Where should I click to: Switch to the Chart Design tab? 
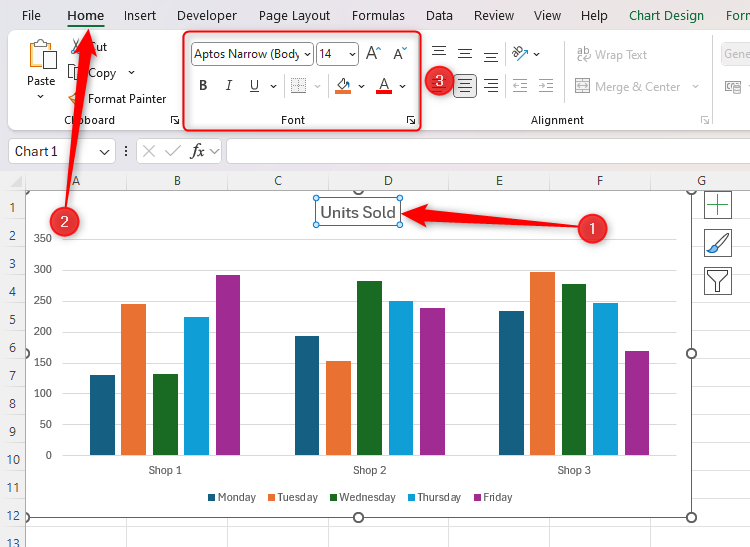pos(666,16)
